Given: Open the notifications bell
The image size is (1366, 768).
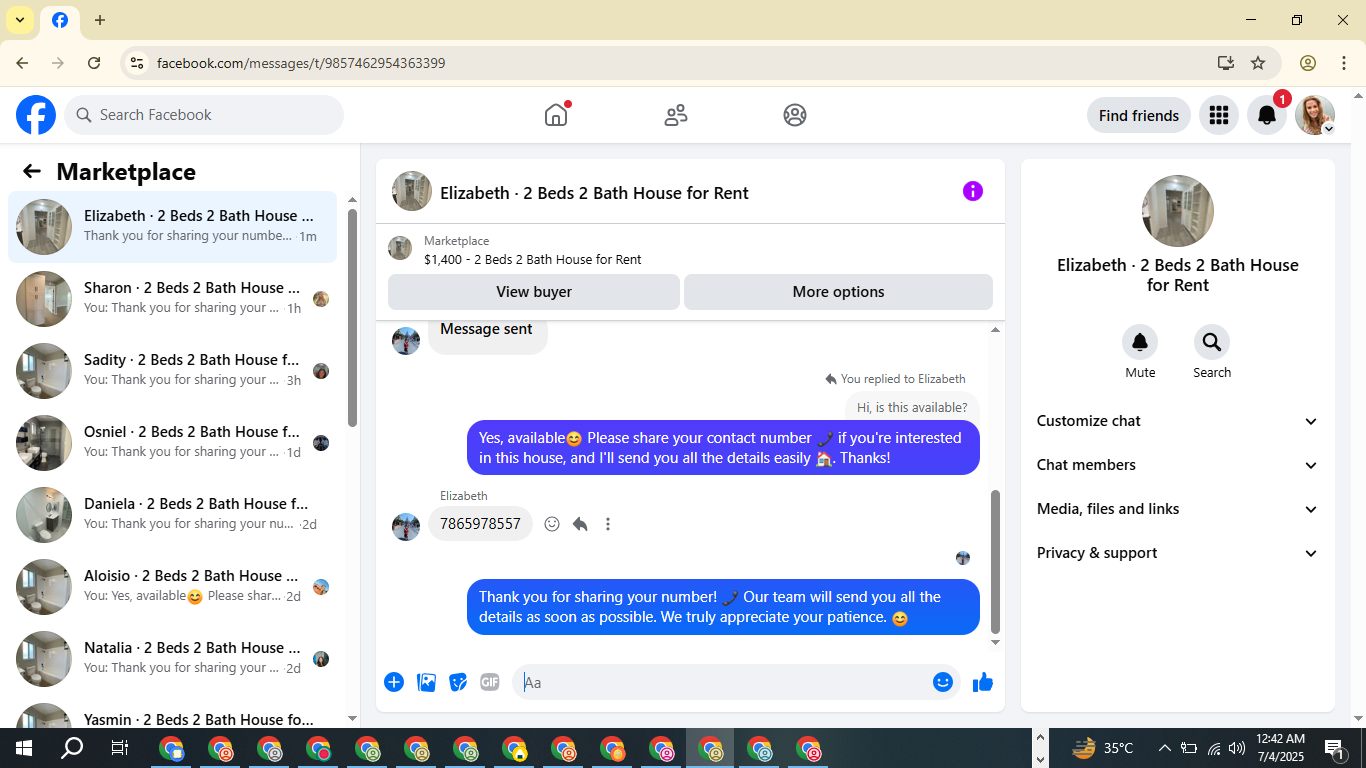Looking at the screenshot, I should [1267, 115].
